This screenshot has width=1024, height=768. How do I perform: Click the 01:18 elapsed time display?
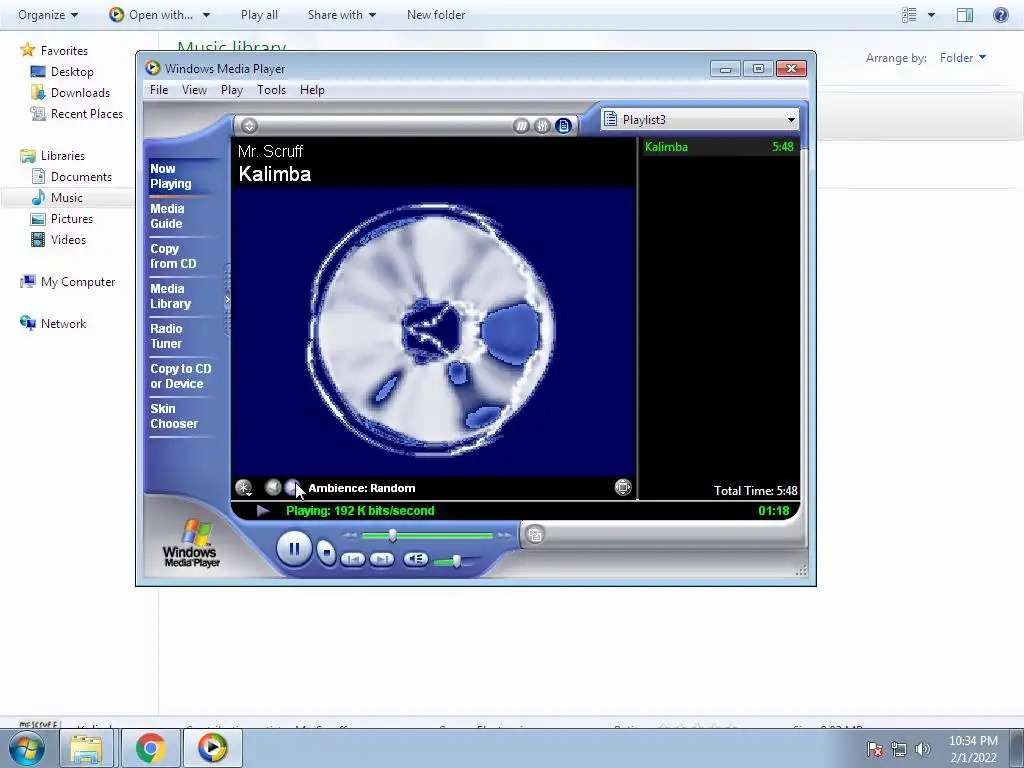(x=774, y=511)
